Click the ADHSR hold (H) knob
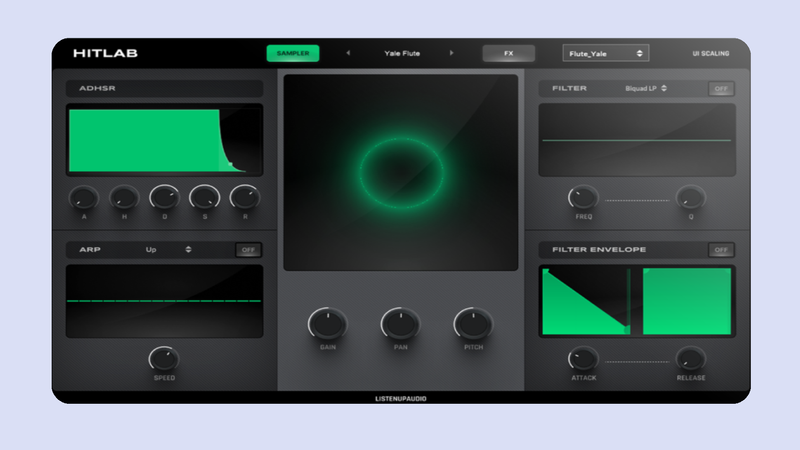Viewport: 800px width, 450px height. click(124, 198)
